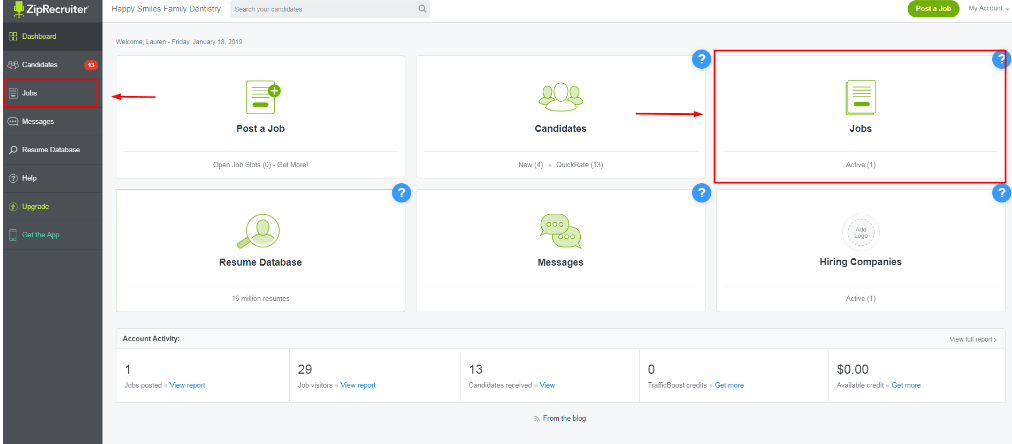The image size is (1012, 444).
Task: Click New (4) in Candidates card
Action: click(531, 165)
